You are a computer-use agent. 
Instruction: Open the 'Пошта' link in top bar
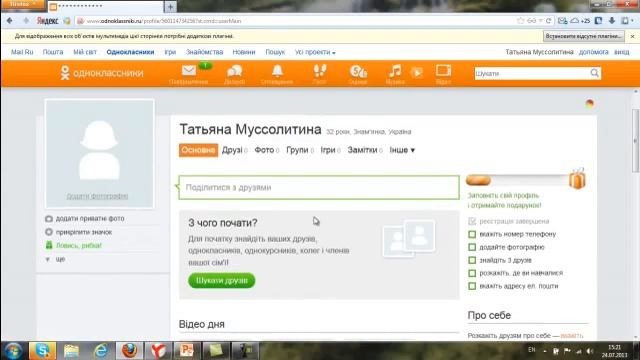click(53, 52)
